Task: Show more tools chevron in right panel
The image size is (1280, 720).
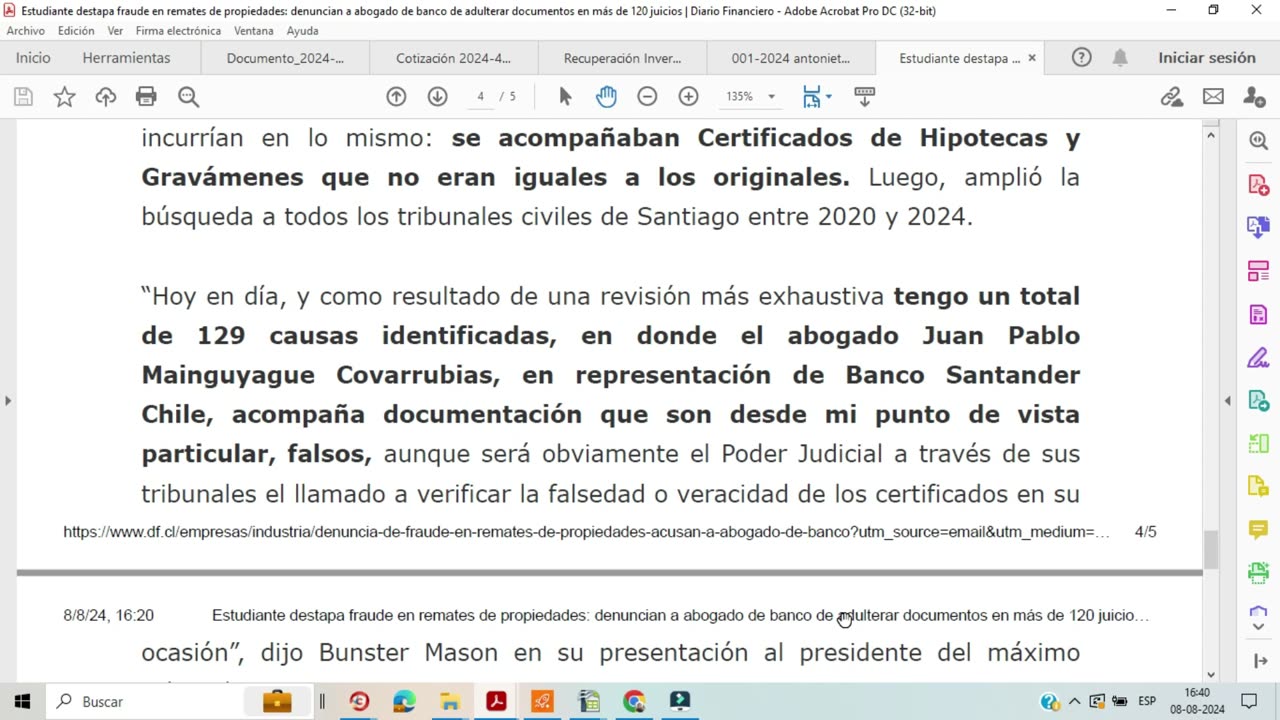Action: (x=1258, y=627)
